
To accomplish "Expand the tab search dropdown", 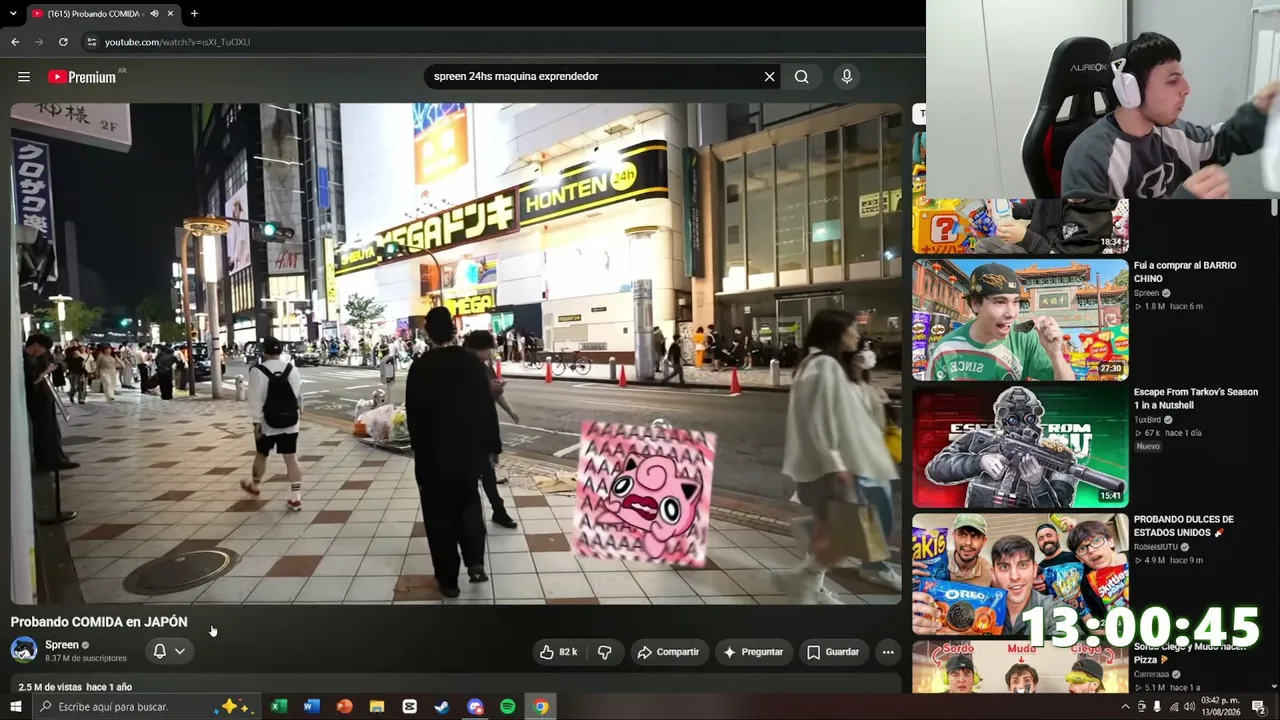I will [12, 14].
